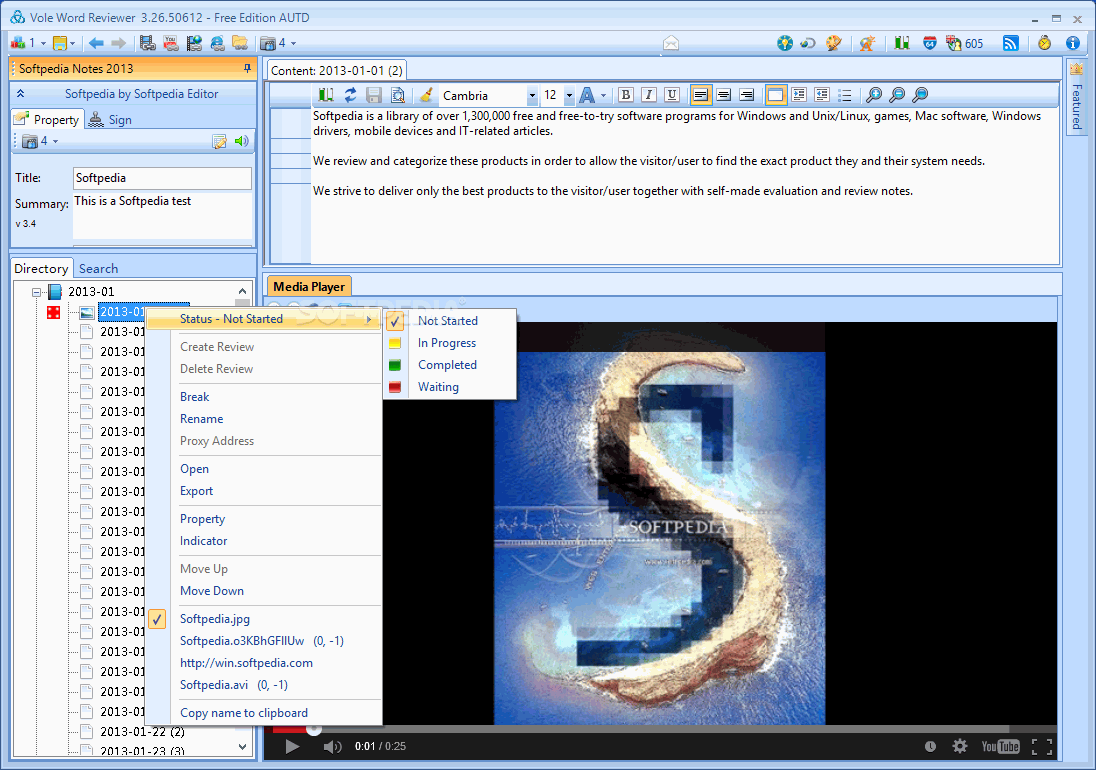Select tree item 2013-01-22 (2)
This screenshot has height=770, width=1096.
(x=143, y=732)
